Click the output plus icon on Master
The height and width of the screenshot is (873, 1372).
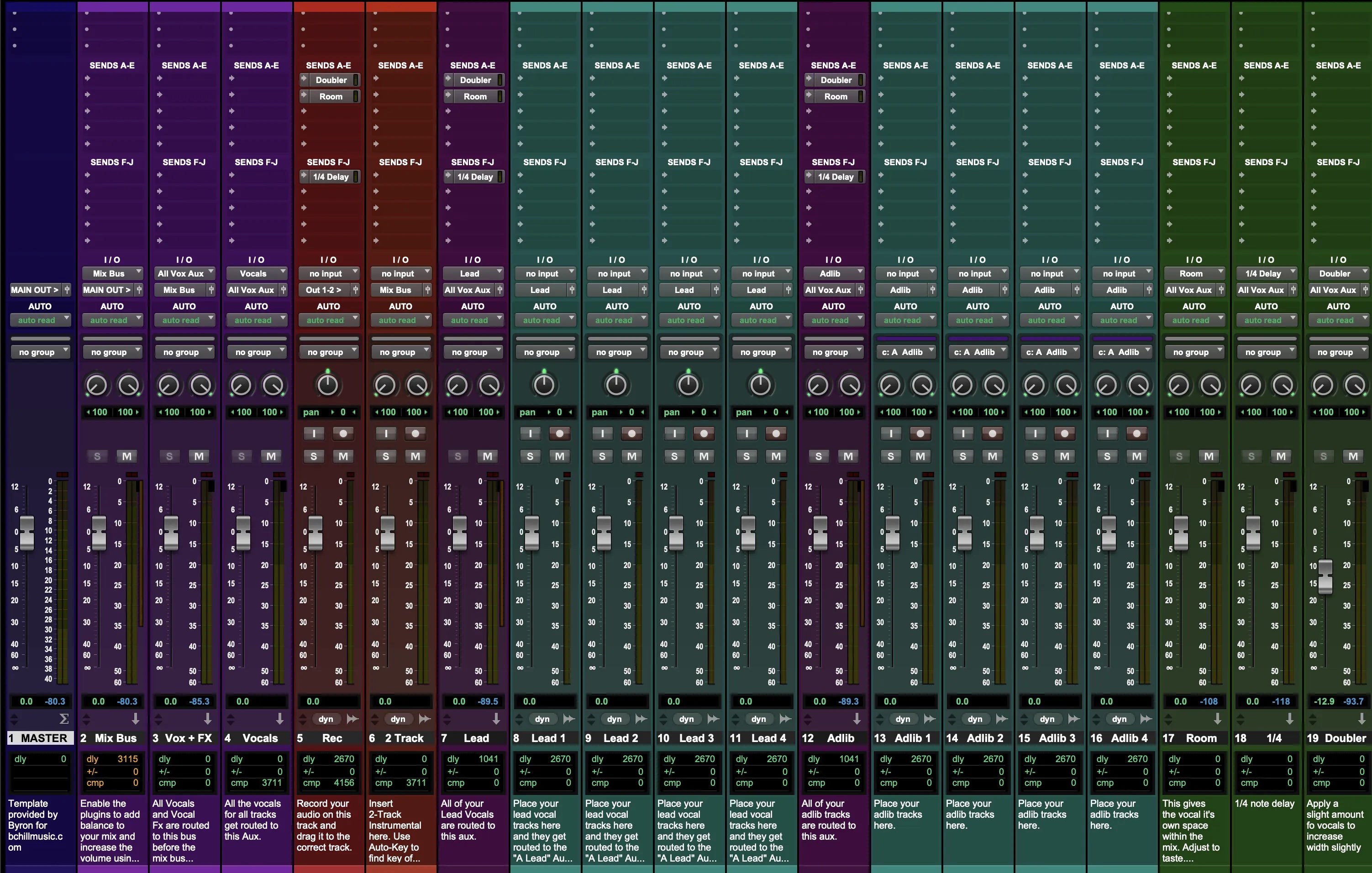(67, 290)
